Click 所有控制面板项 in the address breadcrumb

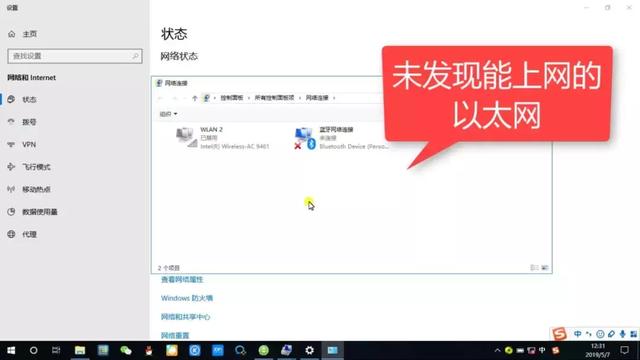[274, 98]
